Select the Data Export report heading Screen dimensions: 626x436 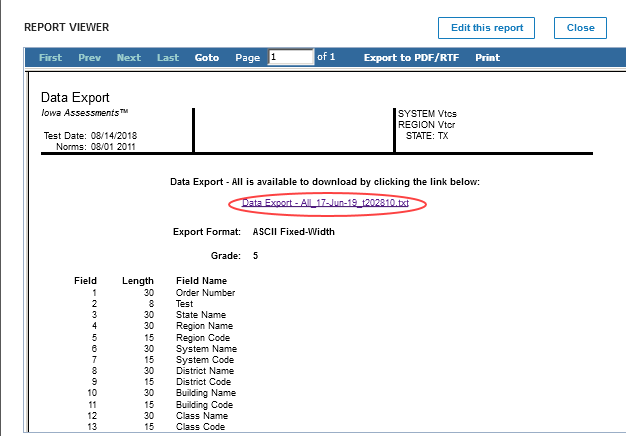[x=76, y=98]
